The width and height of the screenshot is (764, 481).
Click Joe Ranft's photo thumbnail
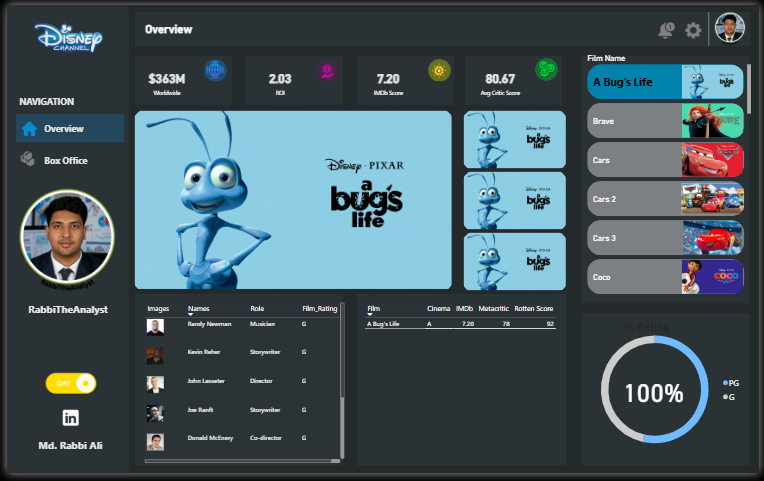click(x=155, y=413)
